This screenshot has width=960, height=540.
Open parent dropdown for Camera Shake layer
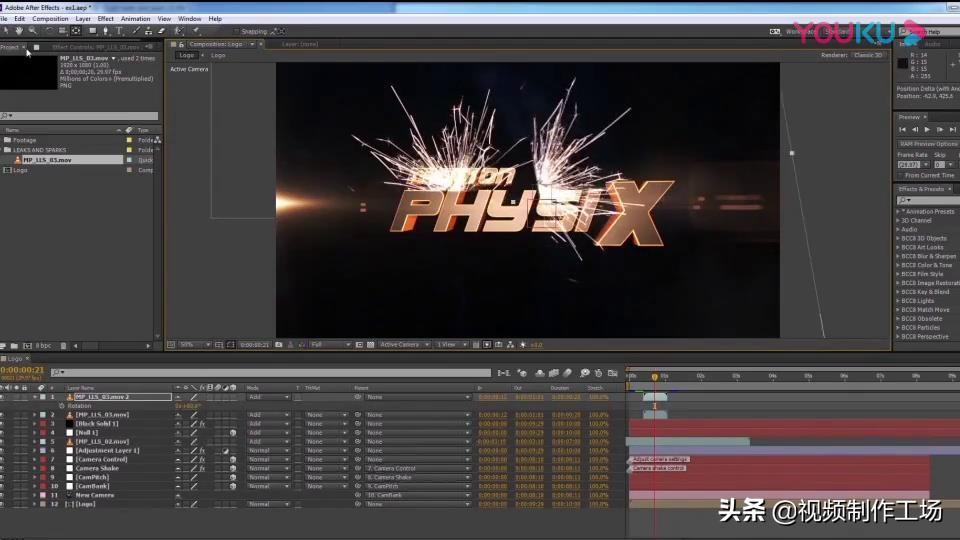click(418, 468)
